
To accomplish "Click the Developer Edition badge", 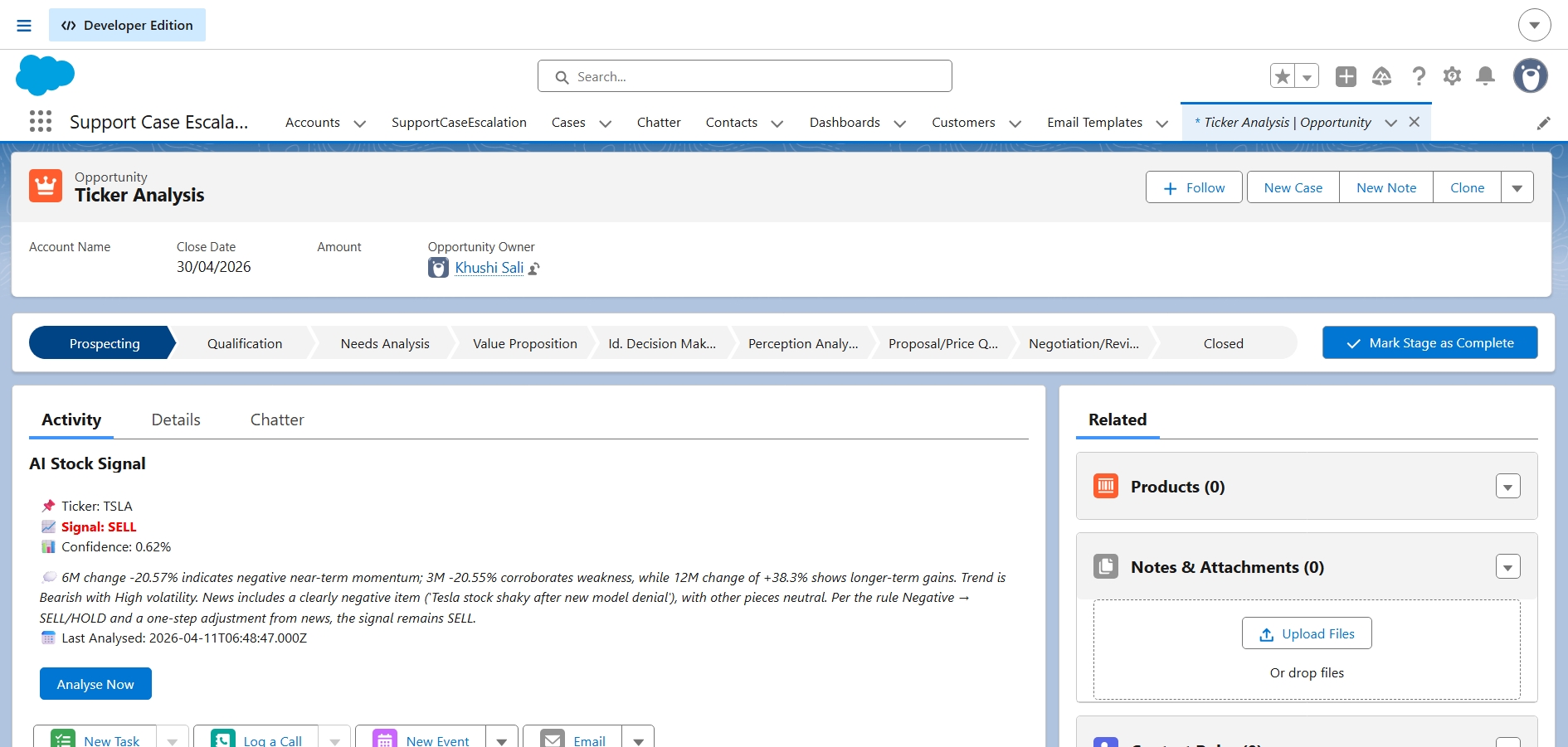I will (x=127, y=25).
